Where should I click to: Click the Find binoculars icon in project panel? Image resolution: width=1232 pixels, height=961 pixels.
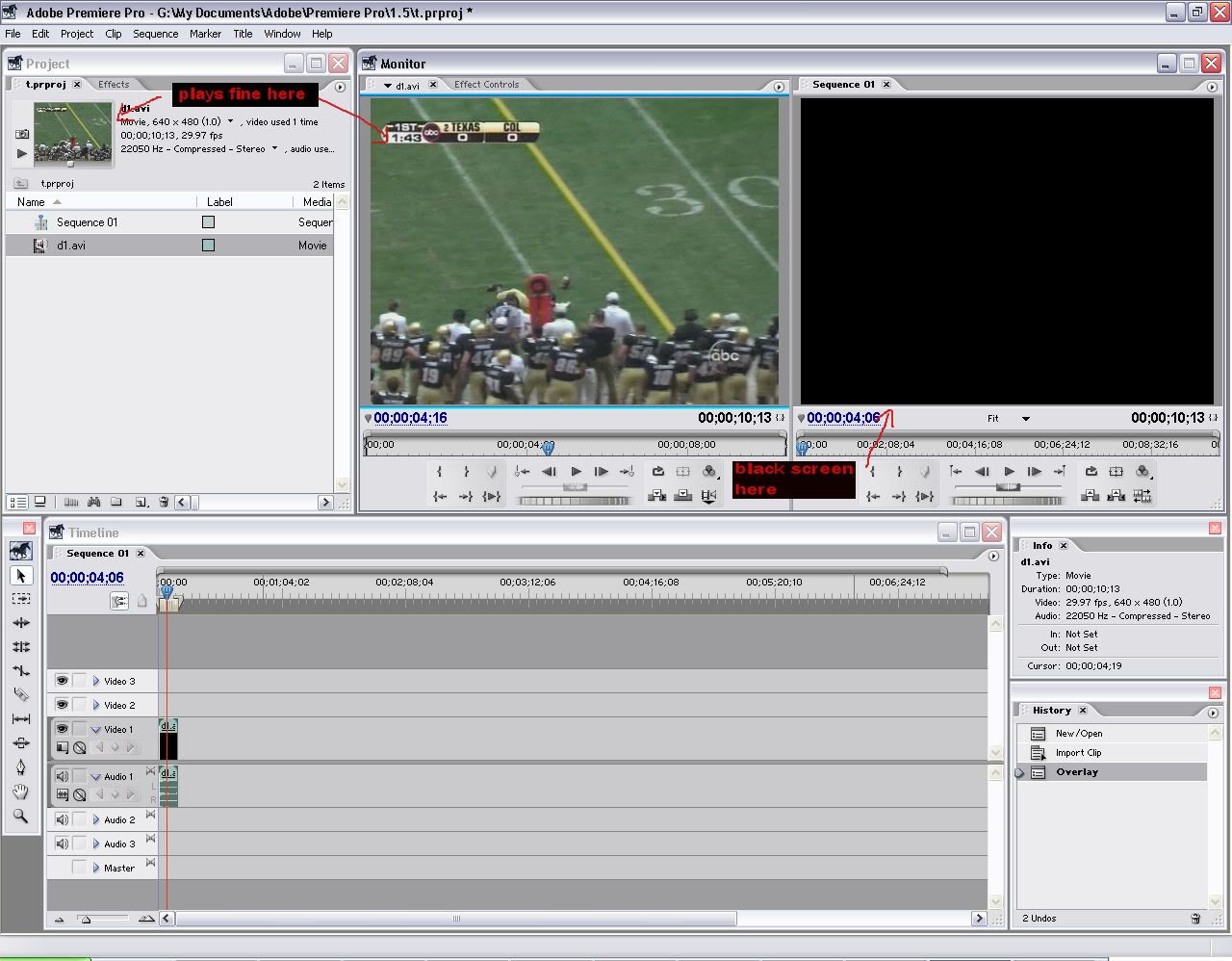(x=93, y=502)
